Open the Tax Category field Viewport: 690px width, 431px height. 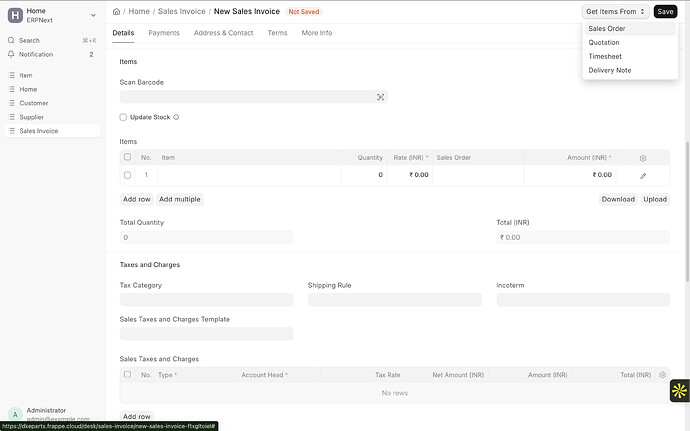click(x=206, y=300)
